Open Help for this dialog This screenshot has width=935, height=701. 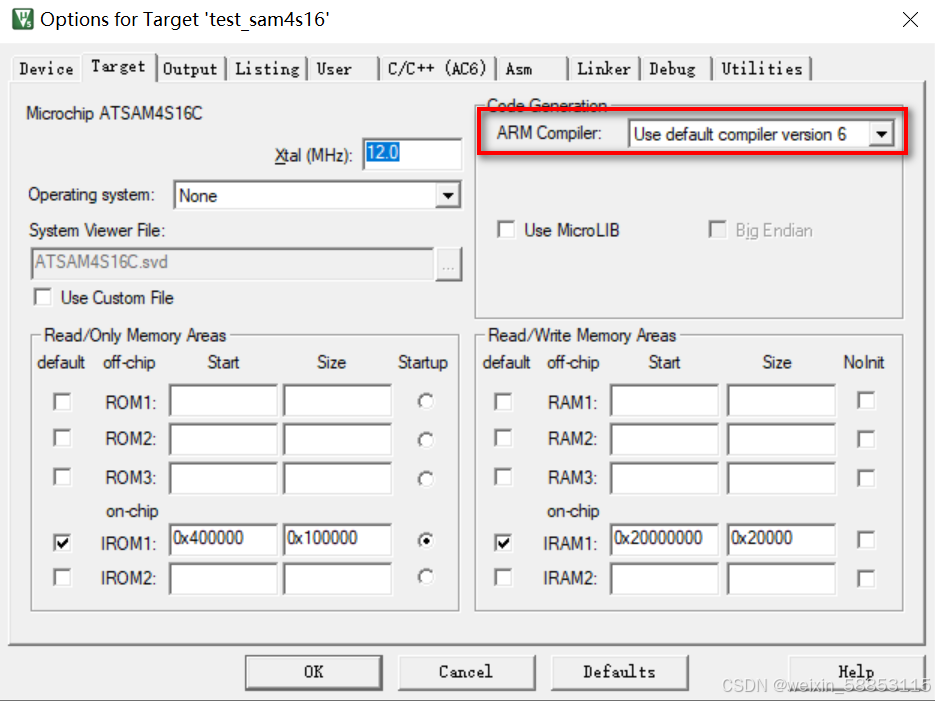[856, 672]
